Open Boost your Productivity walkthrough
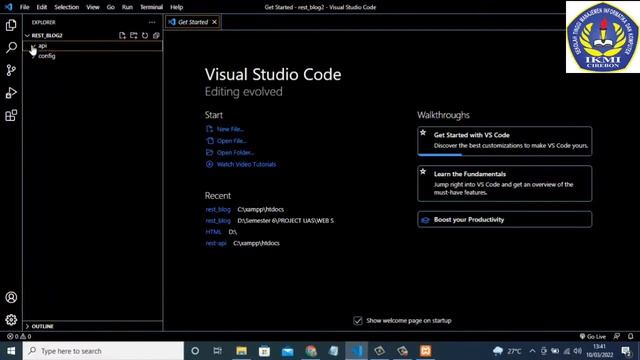The image size is (640, 360). coord(504,220)
